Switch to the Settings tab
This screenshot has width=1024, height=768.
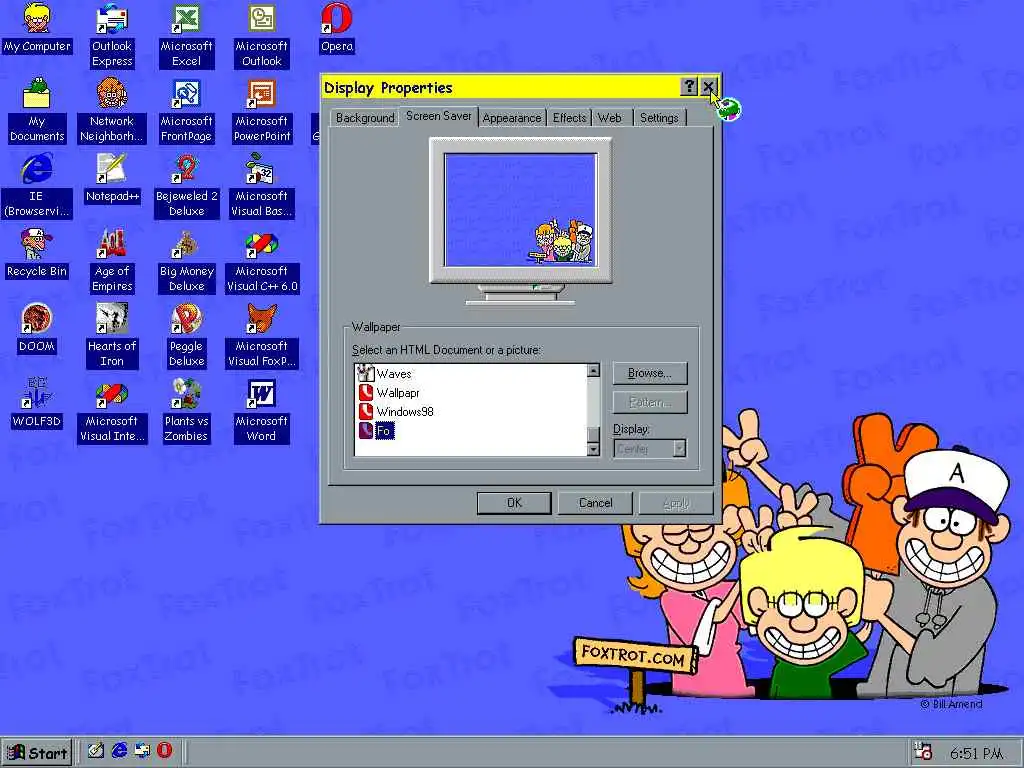(x=659, y=118)
